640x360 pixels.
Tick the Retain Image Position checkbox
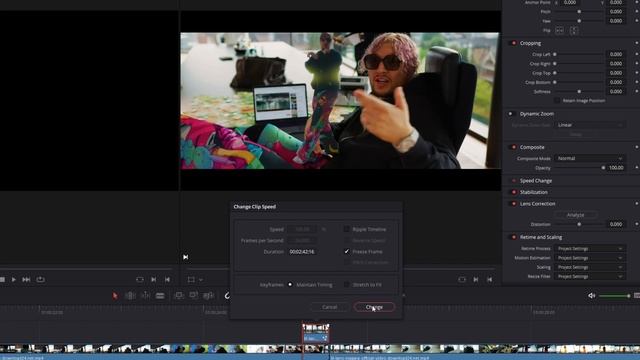point(557,100)
